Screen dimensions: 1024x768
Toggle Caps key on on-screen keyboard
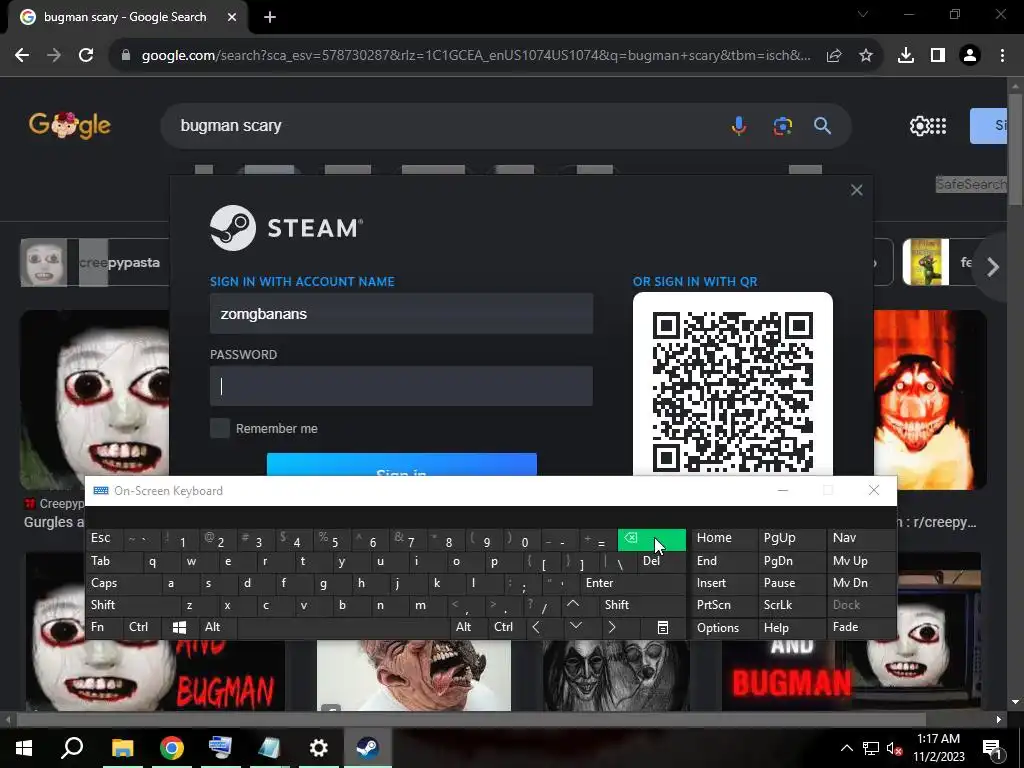[x=121, y=583]
